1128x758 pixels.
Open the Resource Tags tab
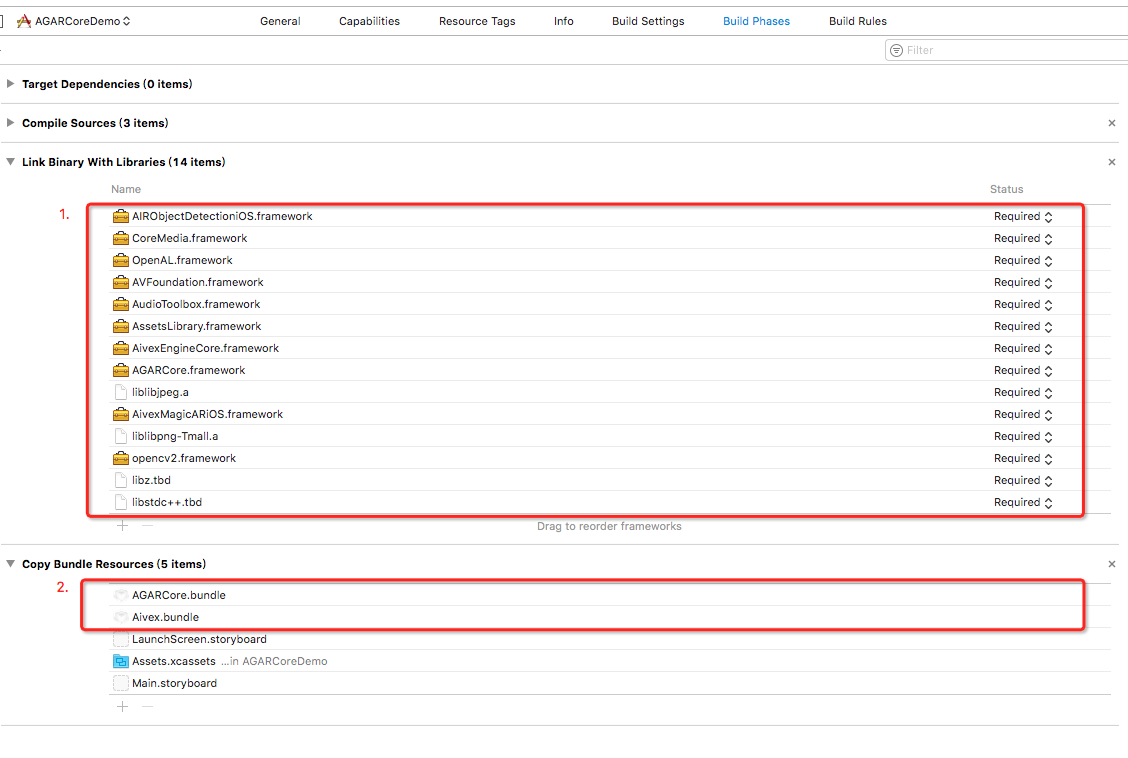[477, 21]
